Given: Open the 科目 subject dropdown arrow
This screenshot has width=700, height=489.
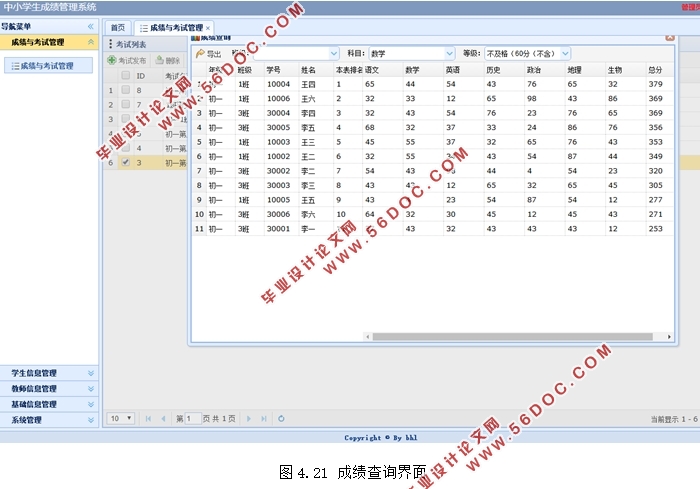Looking at the screenshot, I should [x=449, y=54].
